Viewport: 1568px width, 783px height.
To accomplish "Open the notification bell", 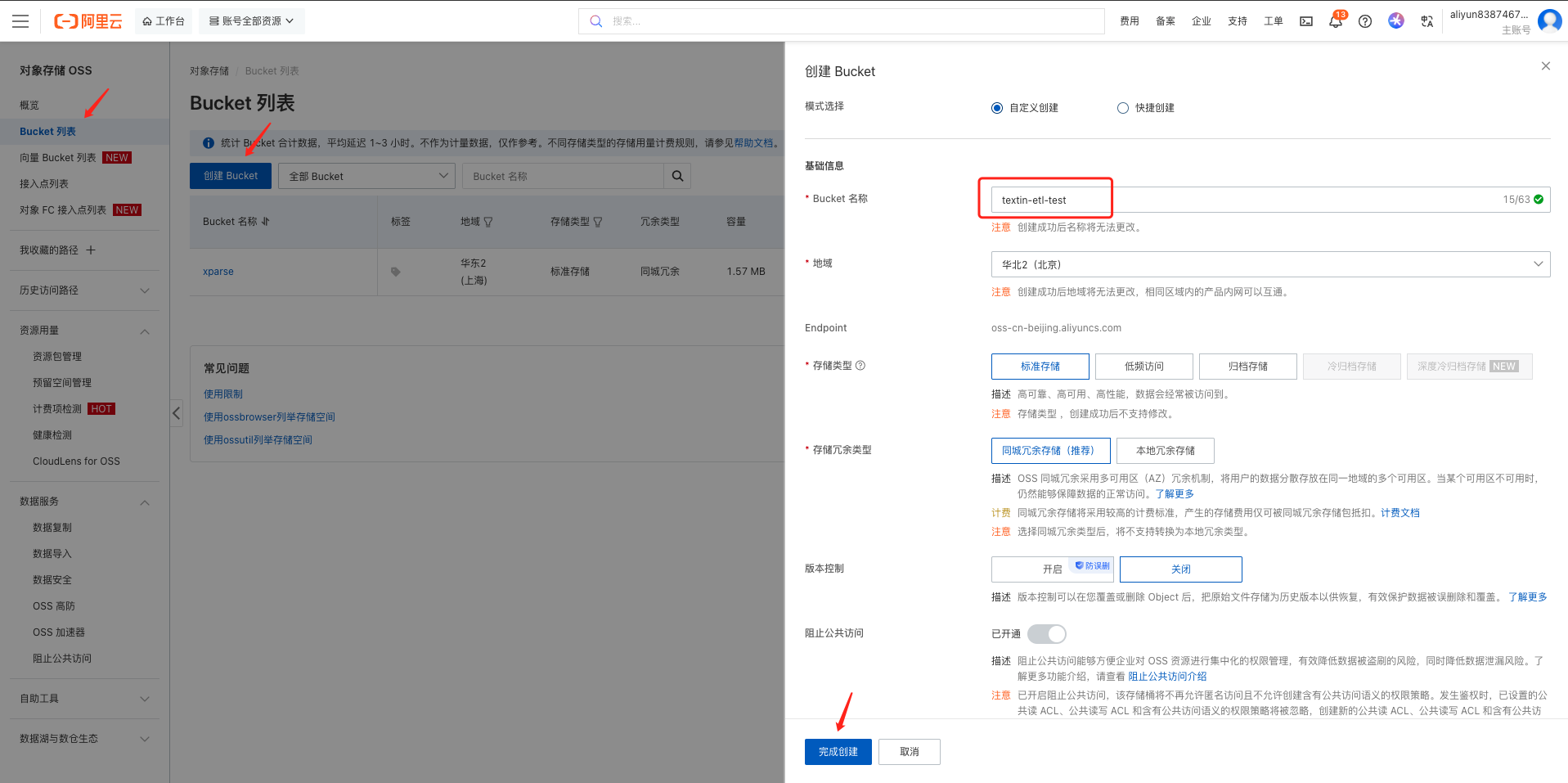I will 1335,22.
